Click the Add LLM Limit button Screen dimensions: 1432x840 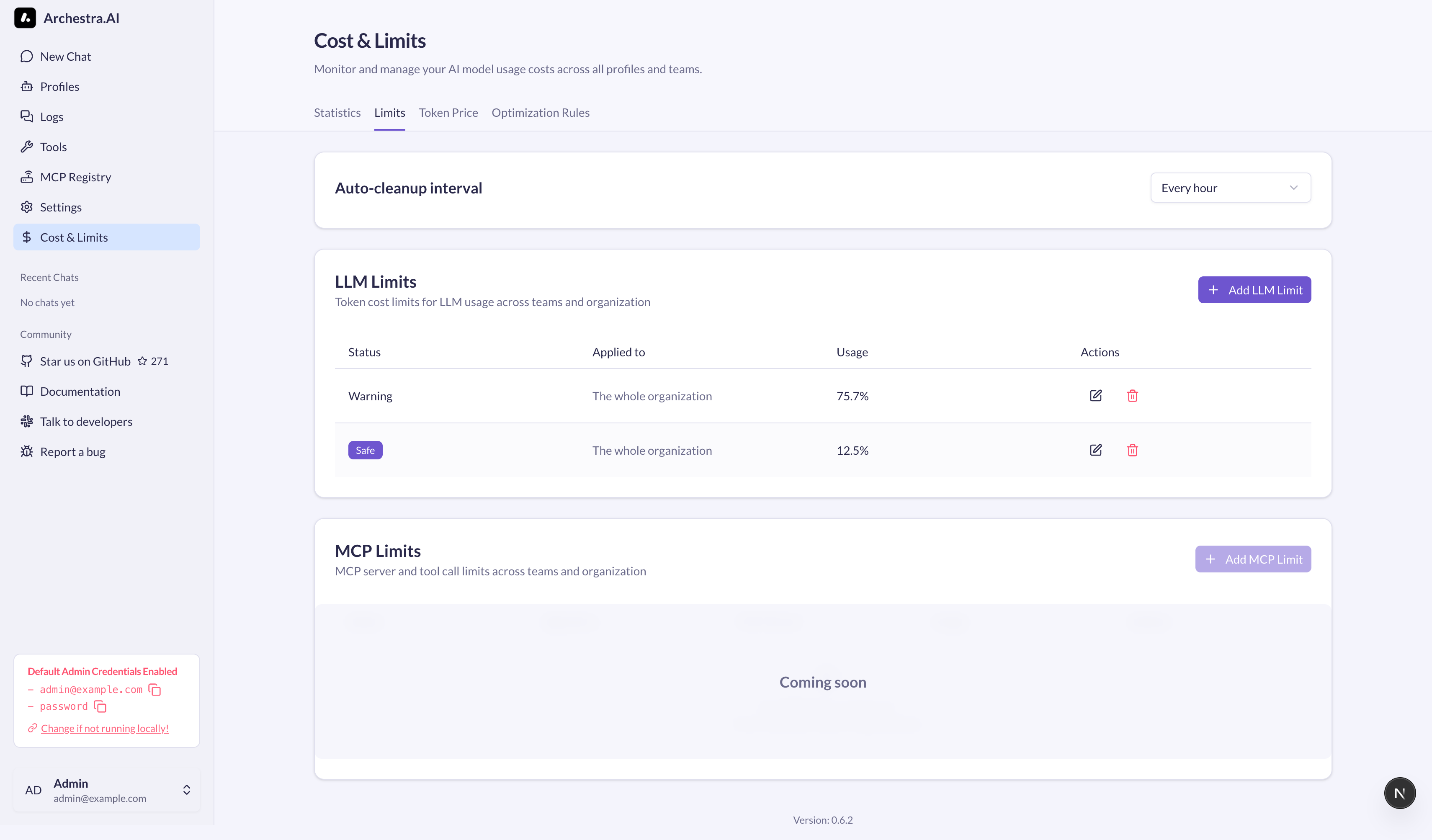coord(1255,289)
